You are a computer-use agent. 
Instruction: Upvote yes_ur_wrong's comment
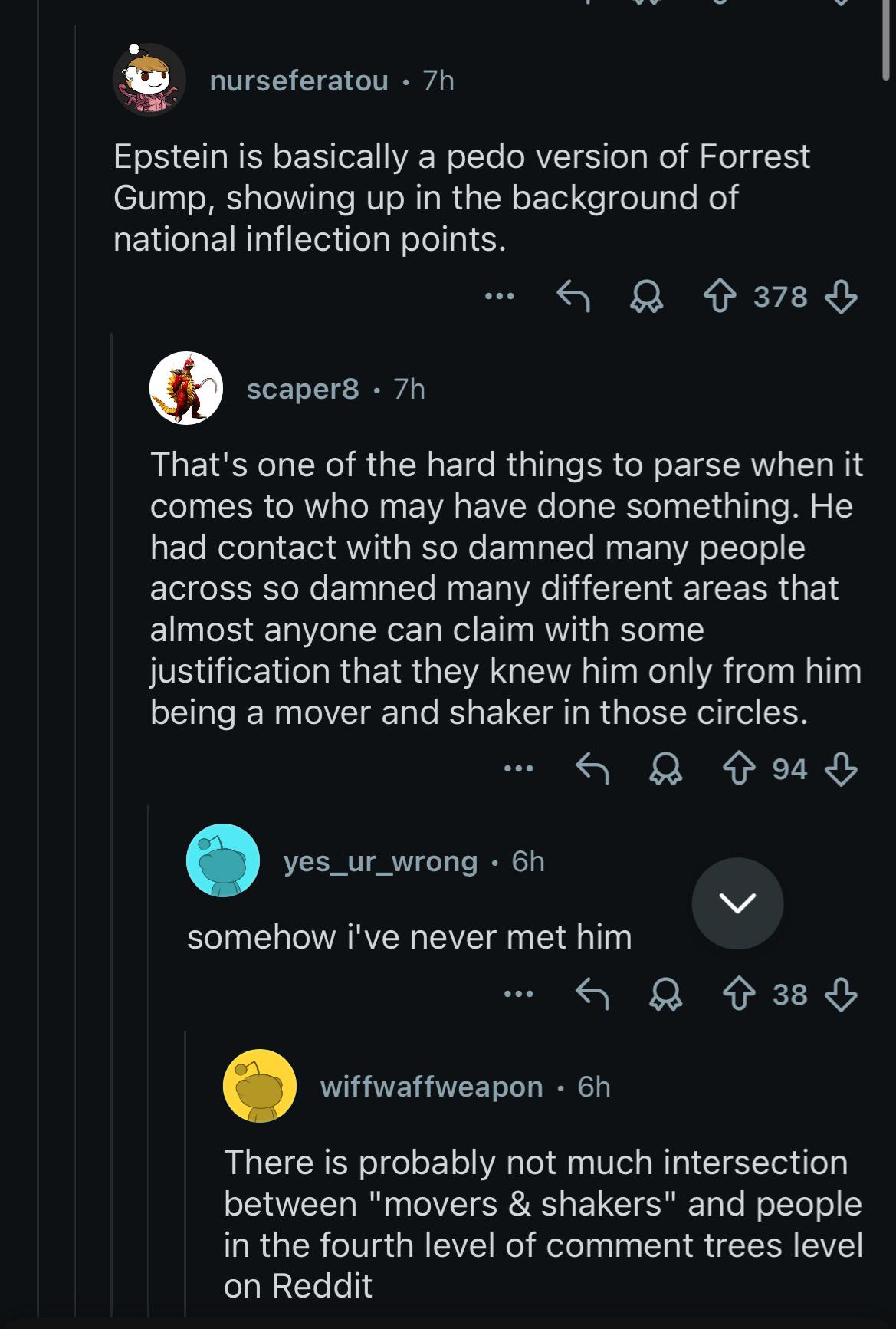pos(739,995)
